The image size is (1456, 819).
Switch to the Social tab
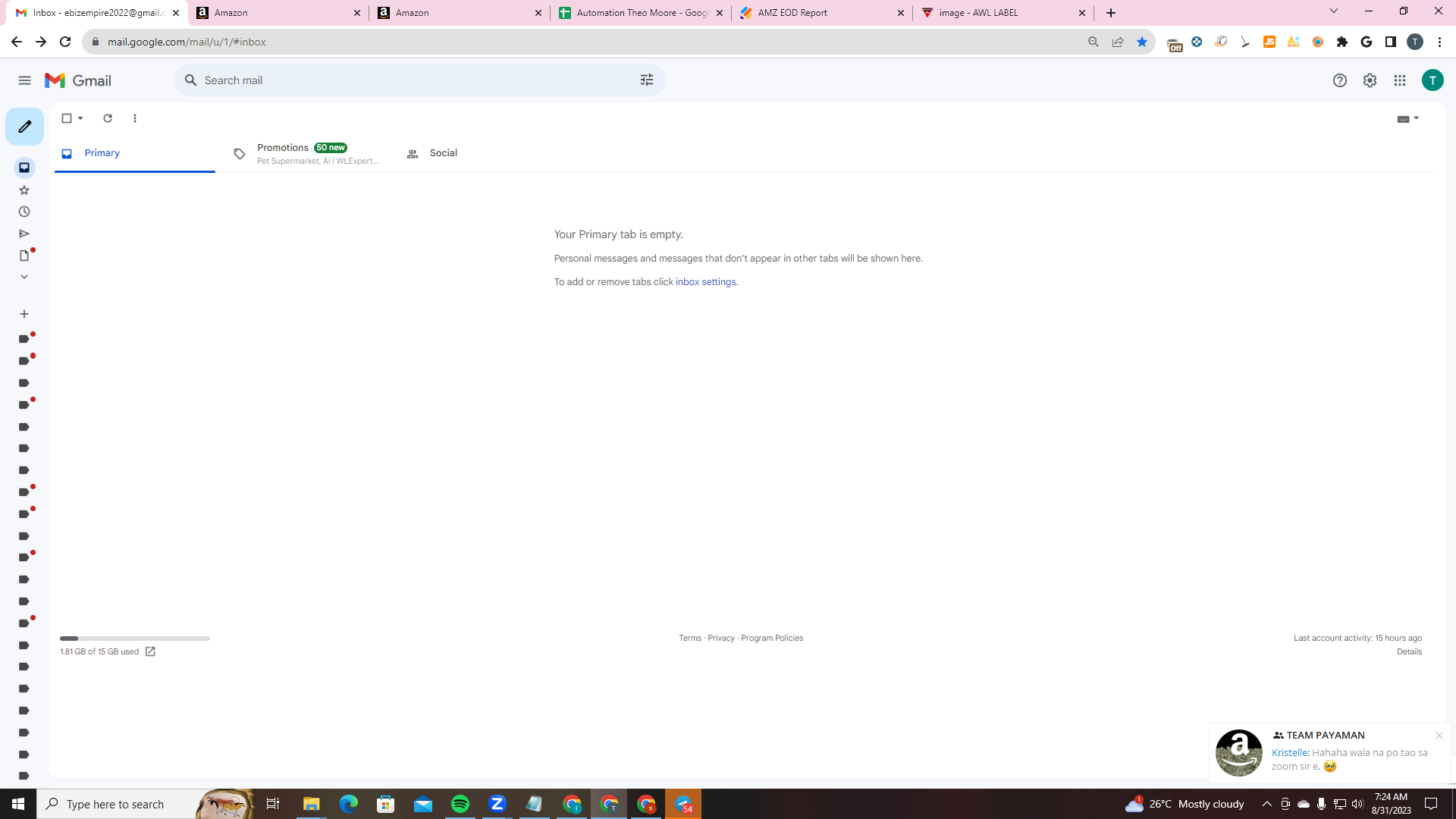click(480, 153)
